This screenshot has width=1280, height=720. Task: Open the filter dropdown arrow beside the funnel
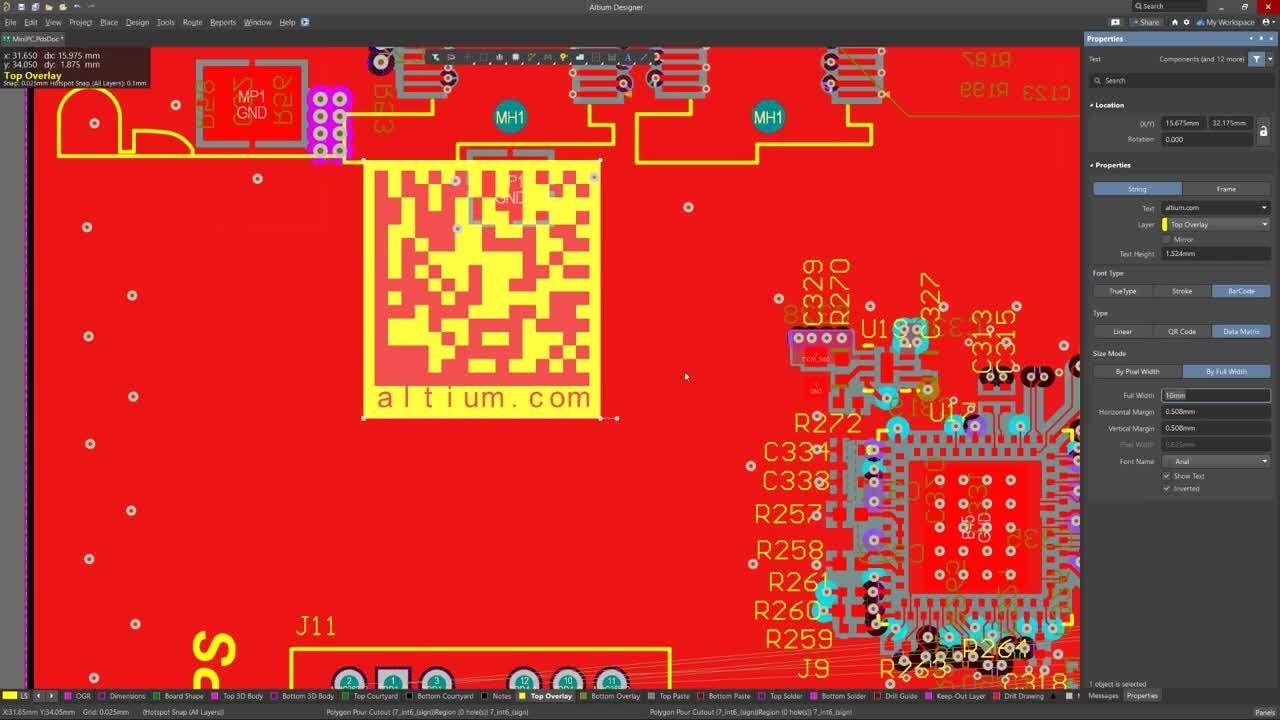point(1270,59)
